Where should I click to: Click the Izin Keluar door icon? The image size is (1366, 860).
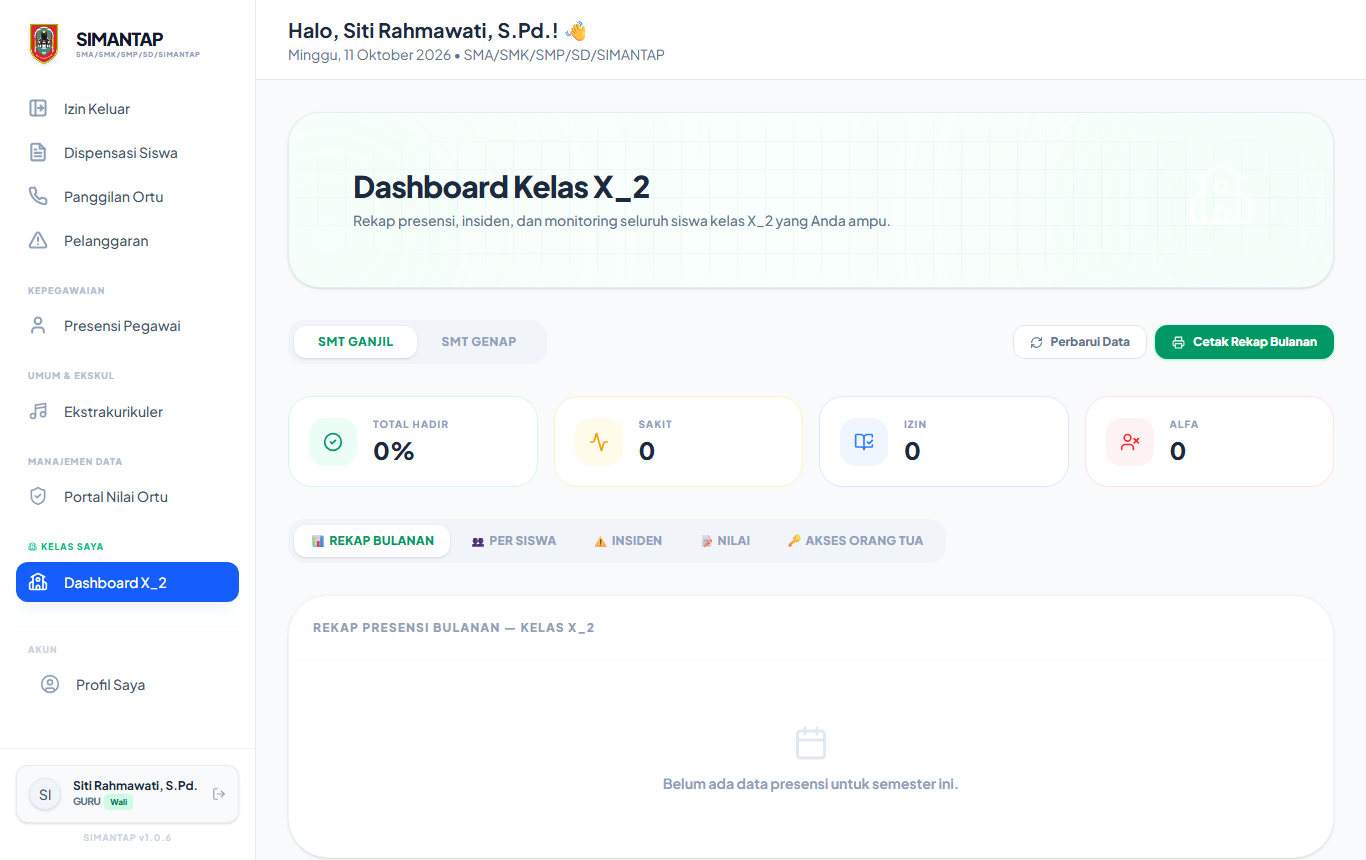tap(38, 108)
